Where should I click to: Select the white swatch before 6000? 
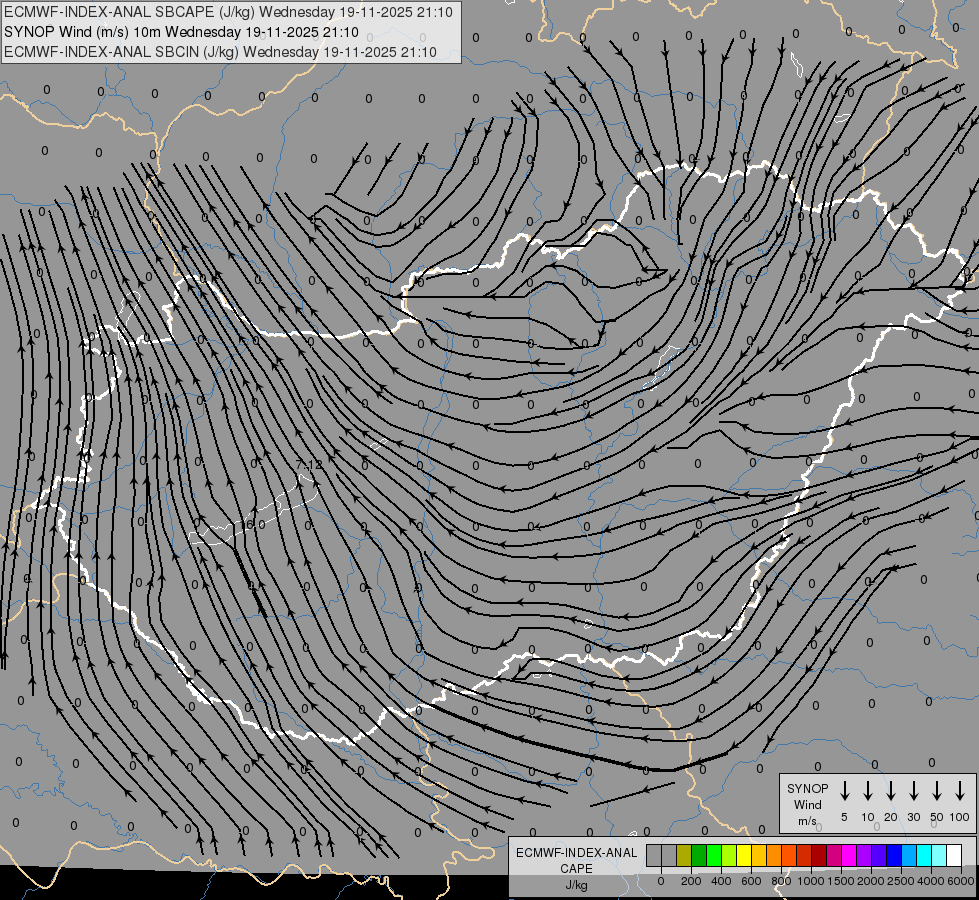953,855
